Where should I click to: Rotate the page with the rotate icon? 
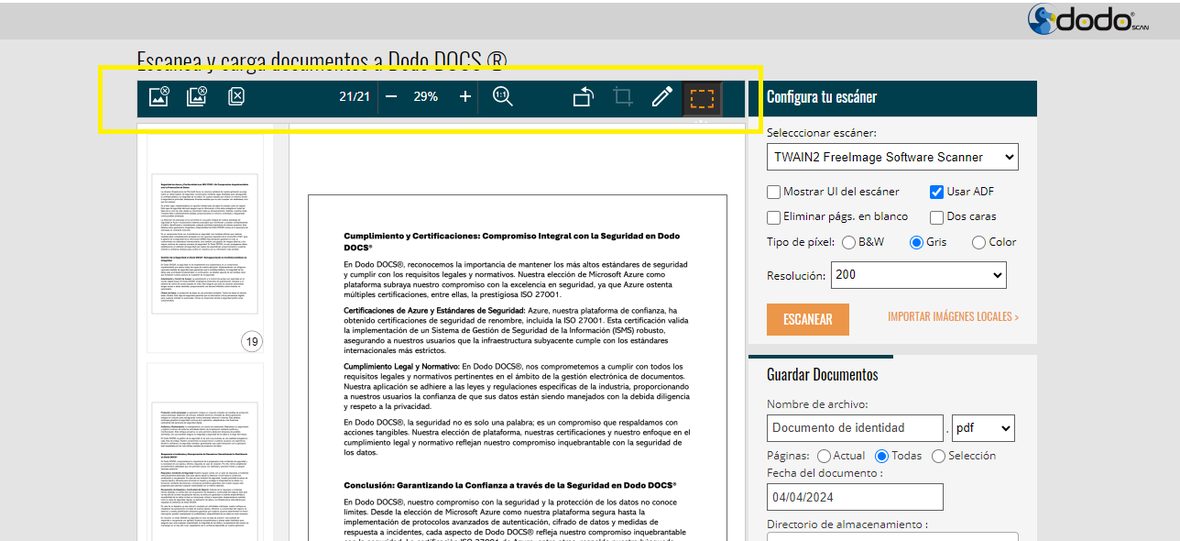[x=583, y=96]
